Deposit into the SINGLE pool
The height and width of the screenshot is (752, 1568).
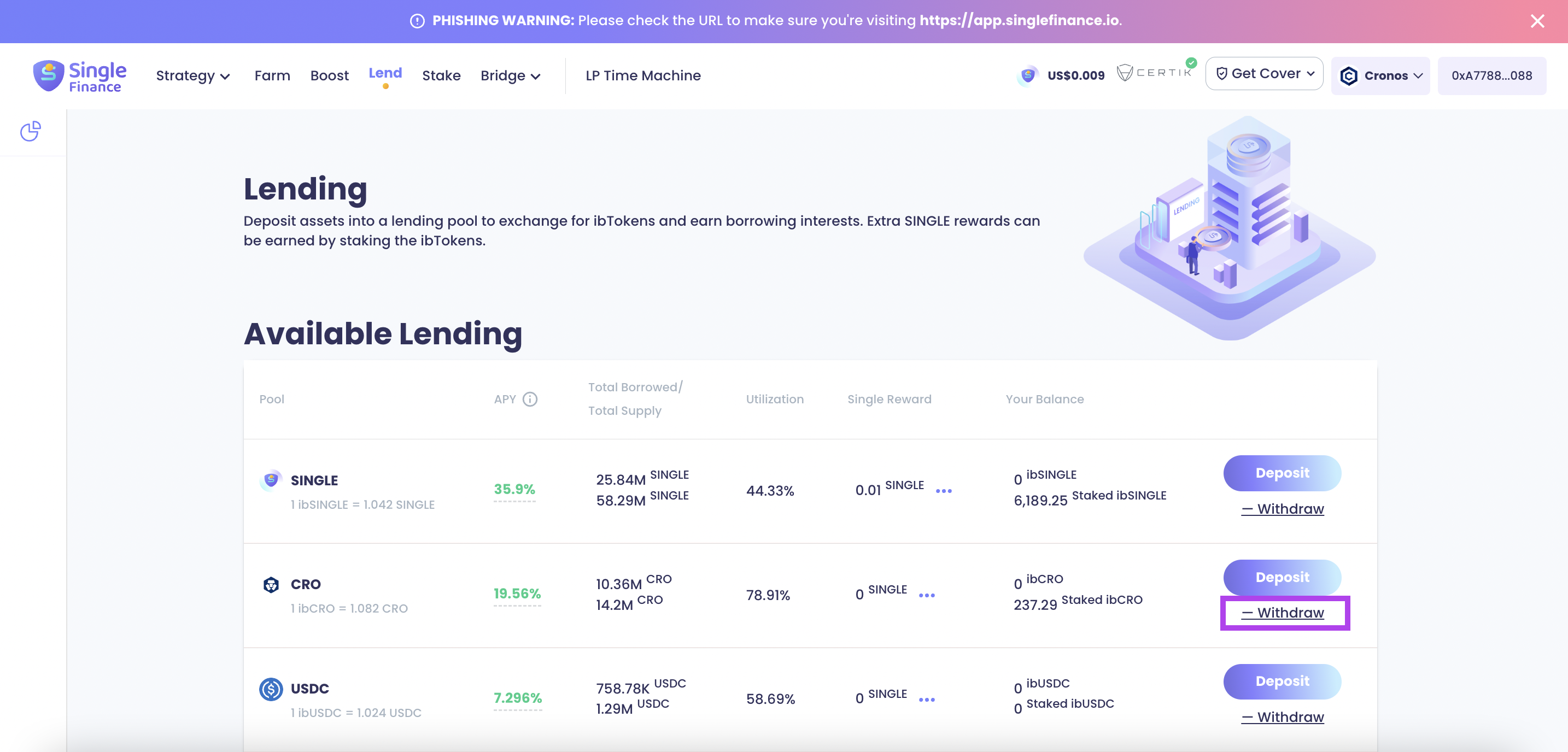point(1282,473)
